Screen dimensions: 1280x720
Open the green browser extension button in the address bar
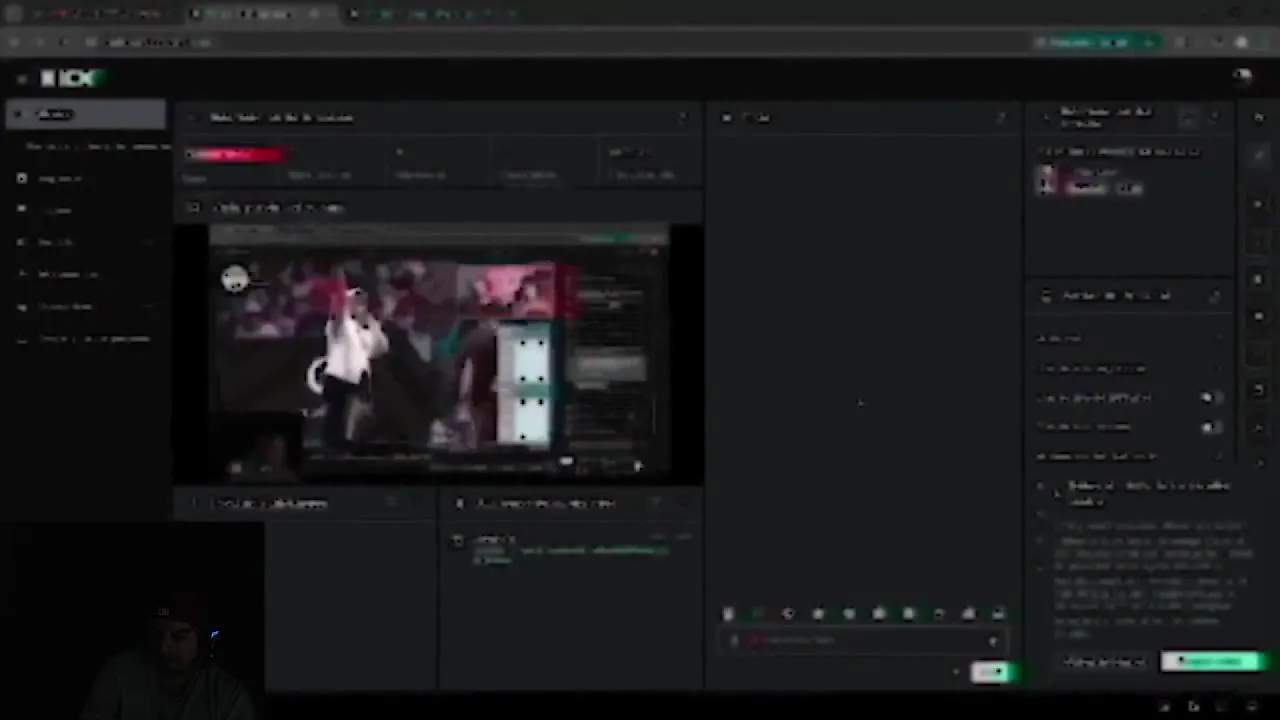point(1095,42)
